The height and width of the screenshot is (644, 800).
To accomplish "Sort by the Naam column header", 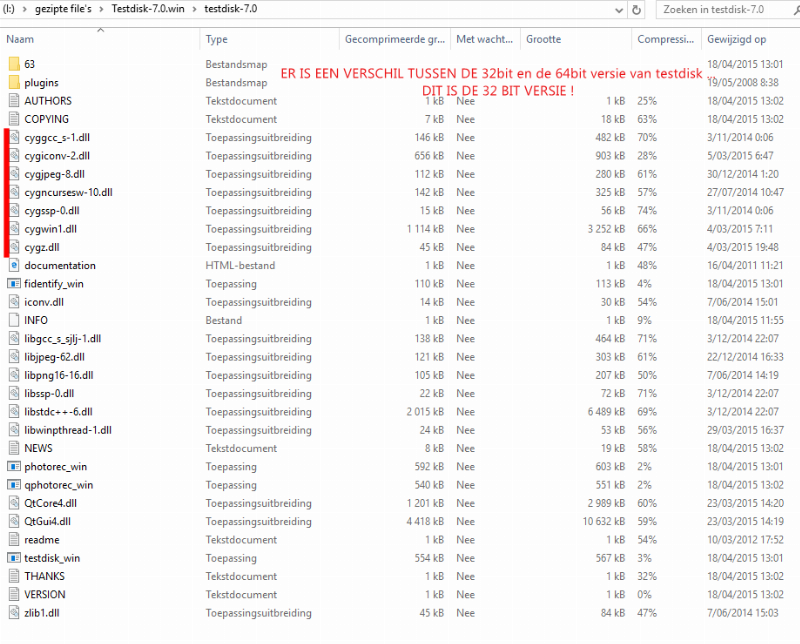I will [100, 39].
